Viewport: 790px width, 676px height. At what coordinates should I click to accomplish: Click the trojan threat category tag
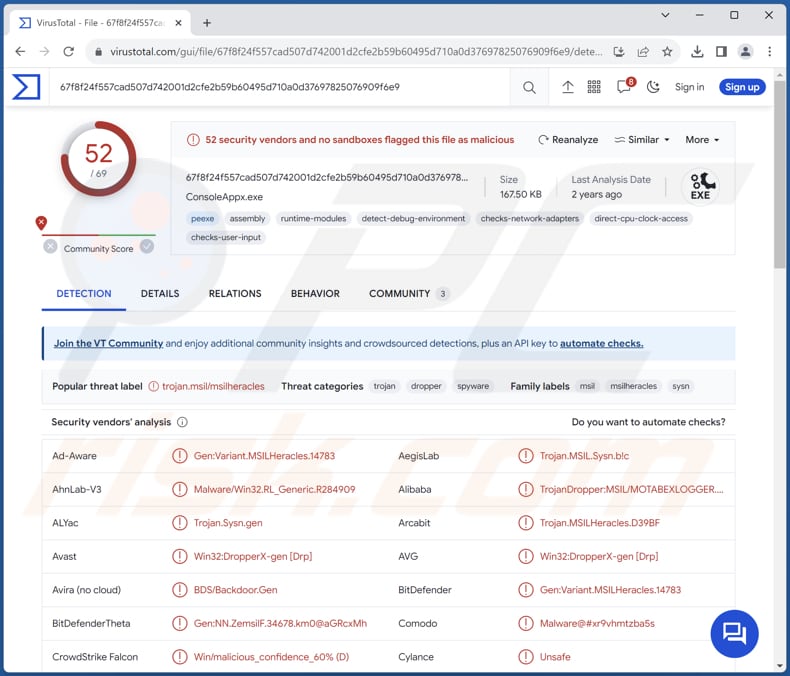(384, 386)
